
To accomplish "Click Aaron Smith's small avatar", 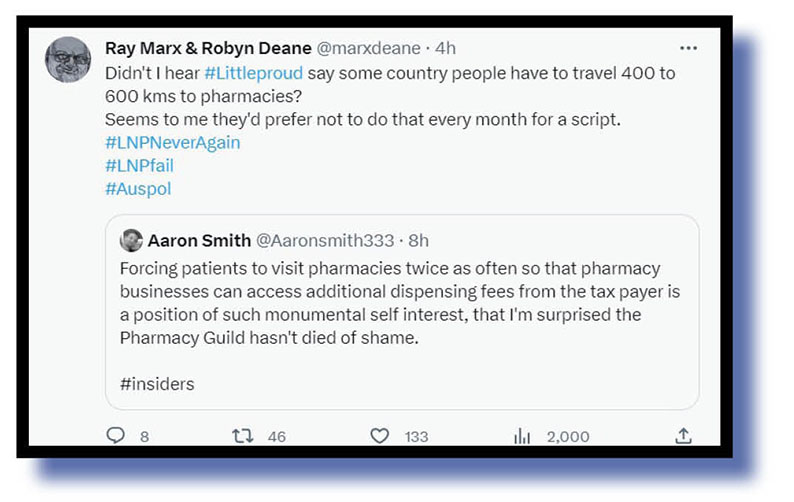I will [x=131, y=241].
